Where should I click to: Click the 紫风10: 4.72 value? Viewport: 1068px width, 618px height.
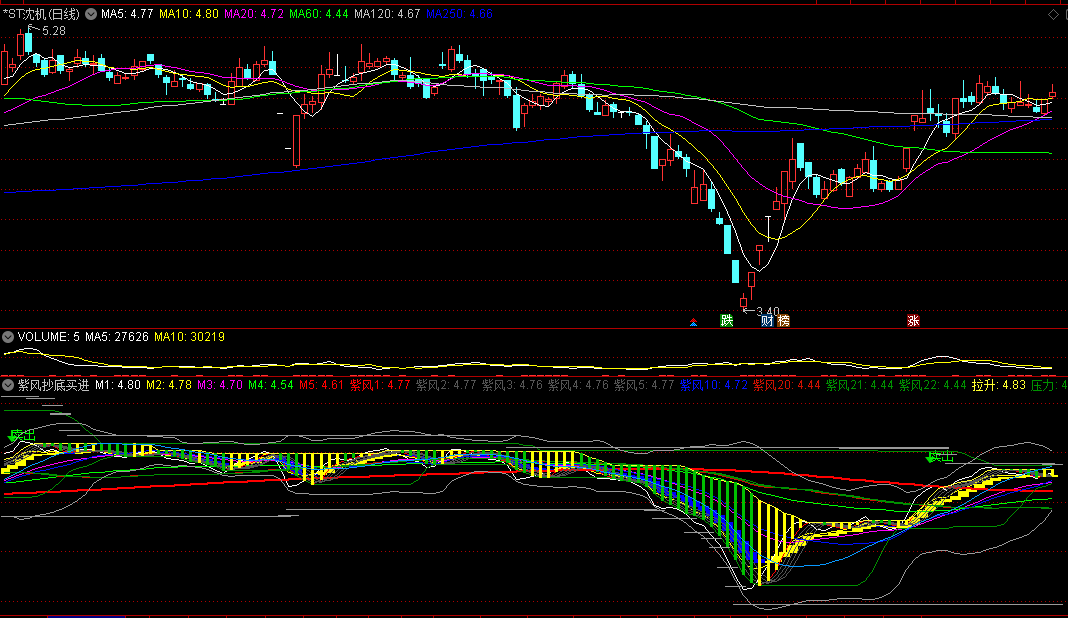click(x=714, y=385)
